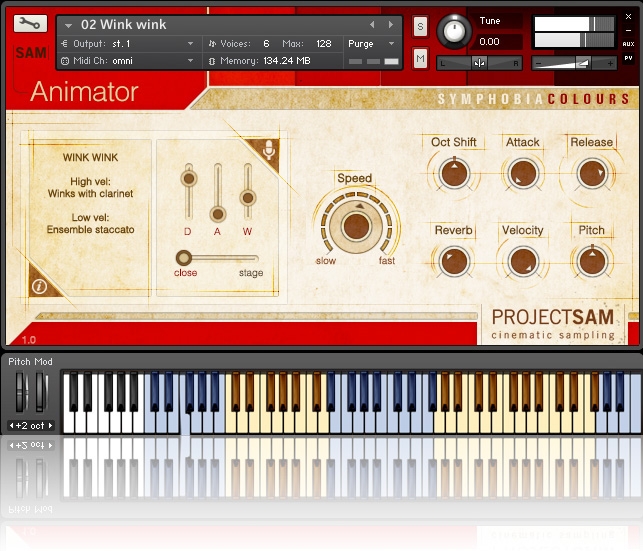Toggle the Mute (M) button

point(420,59)
